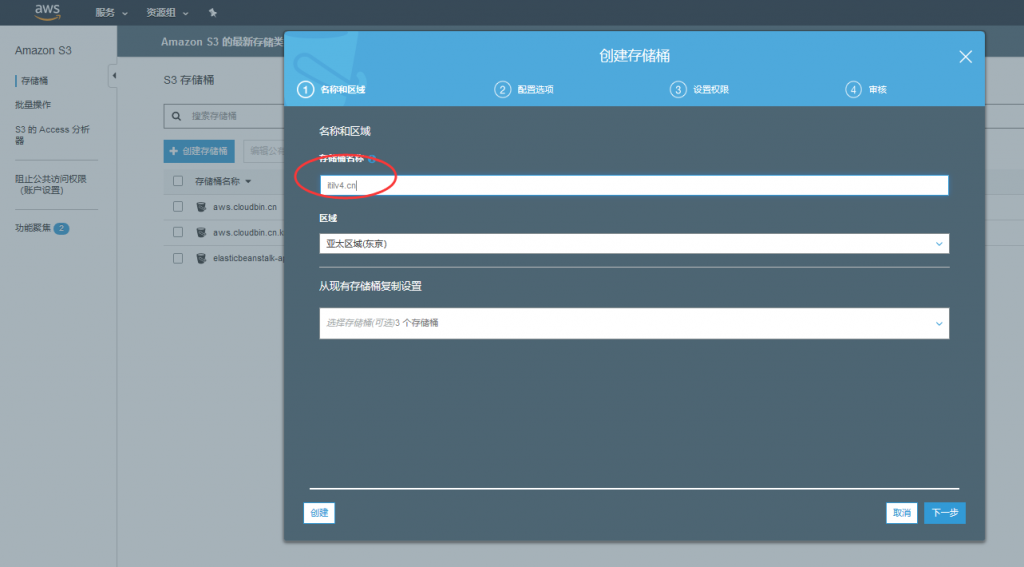Viewport: 1024px width, 567px height.
Task: Click the bucket icon beside aws.cloudbin.cn
Action: click(201, 206)
